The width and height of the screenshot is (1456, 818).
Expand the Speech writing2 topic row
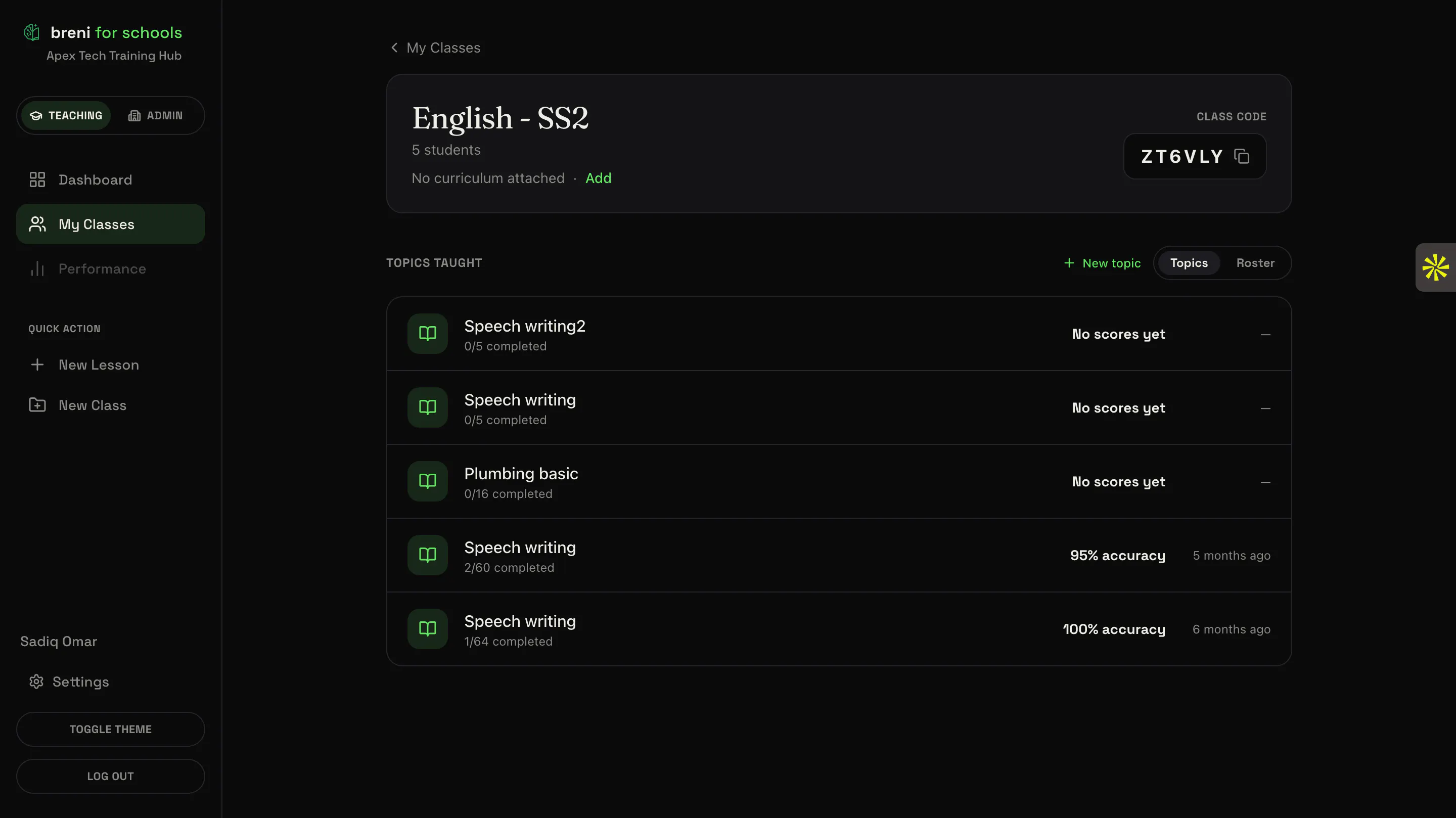[x=839, y=334]
